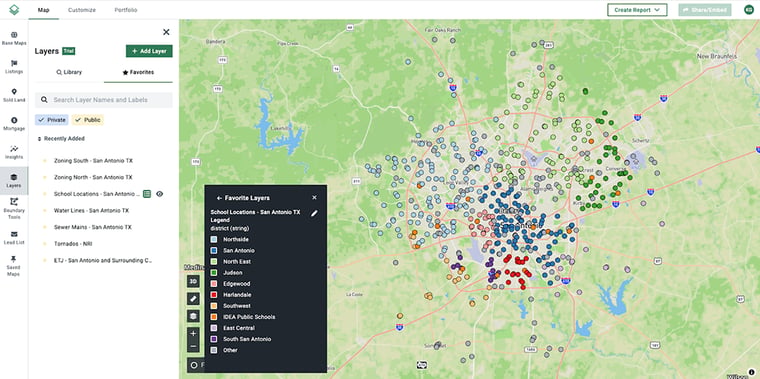Select Zoning South - San Antonio TX layer

93,160
